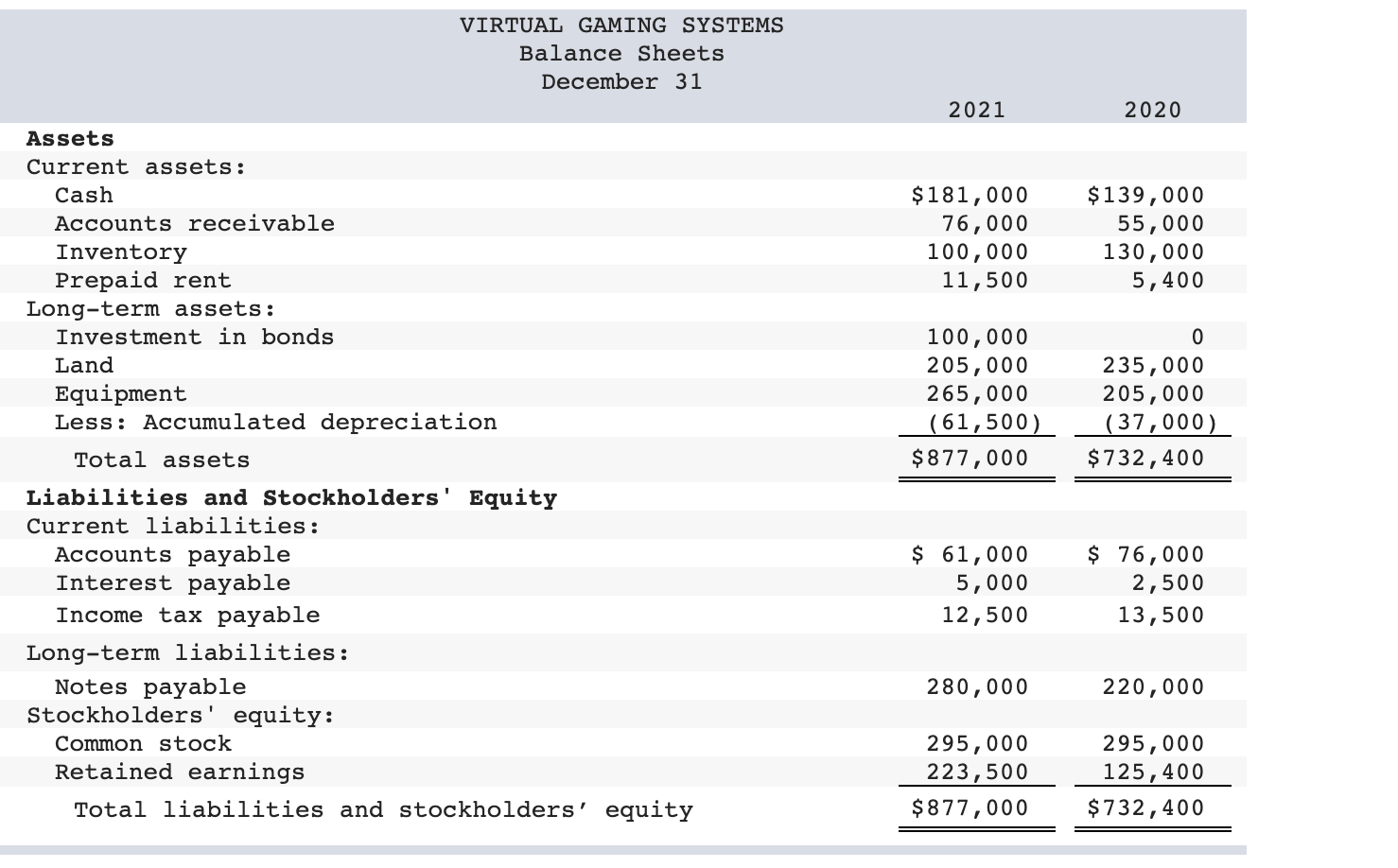The image size is (1398, 868).
Task: Select the 'Income tax payable' row label
Action: pos(187,615)
